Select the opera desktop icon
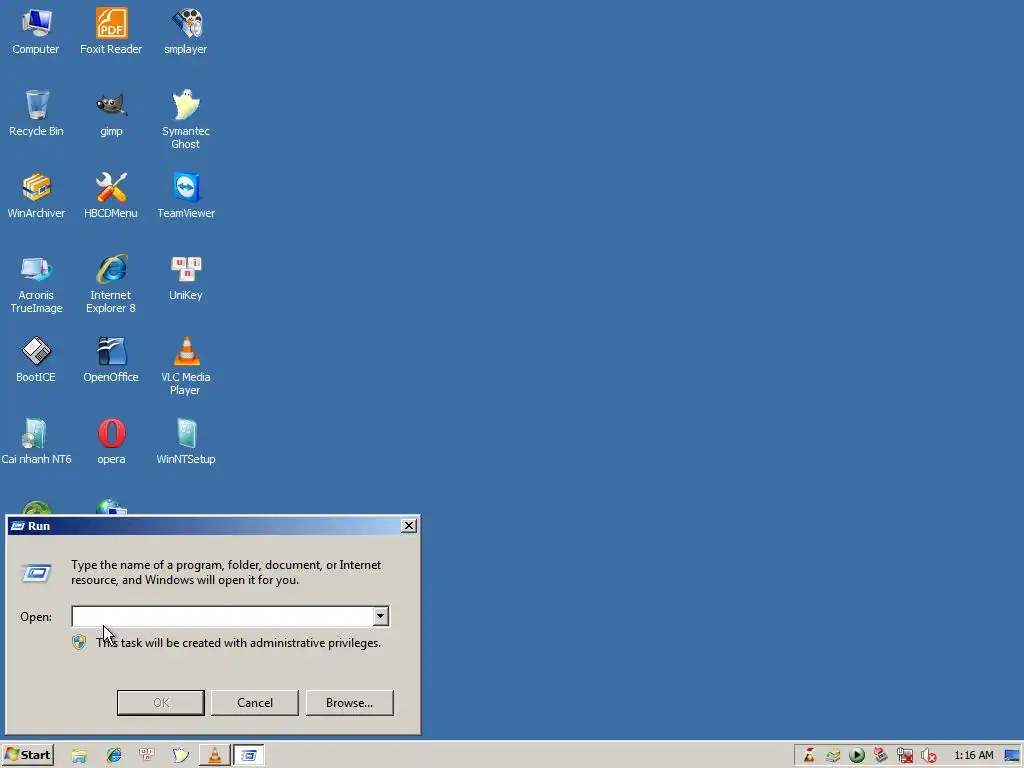The width and height of the screenshot is (1024, 768). pyautogui.click(x=111, y=441)
